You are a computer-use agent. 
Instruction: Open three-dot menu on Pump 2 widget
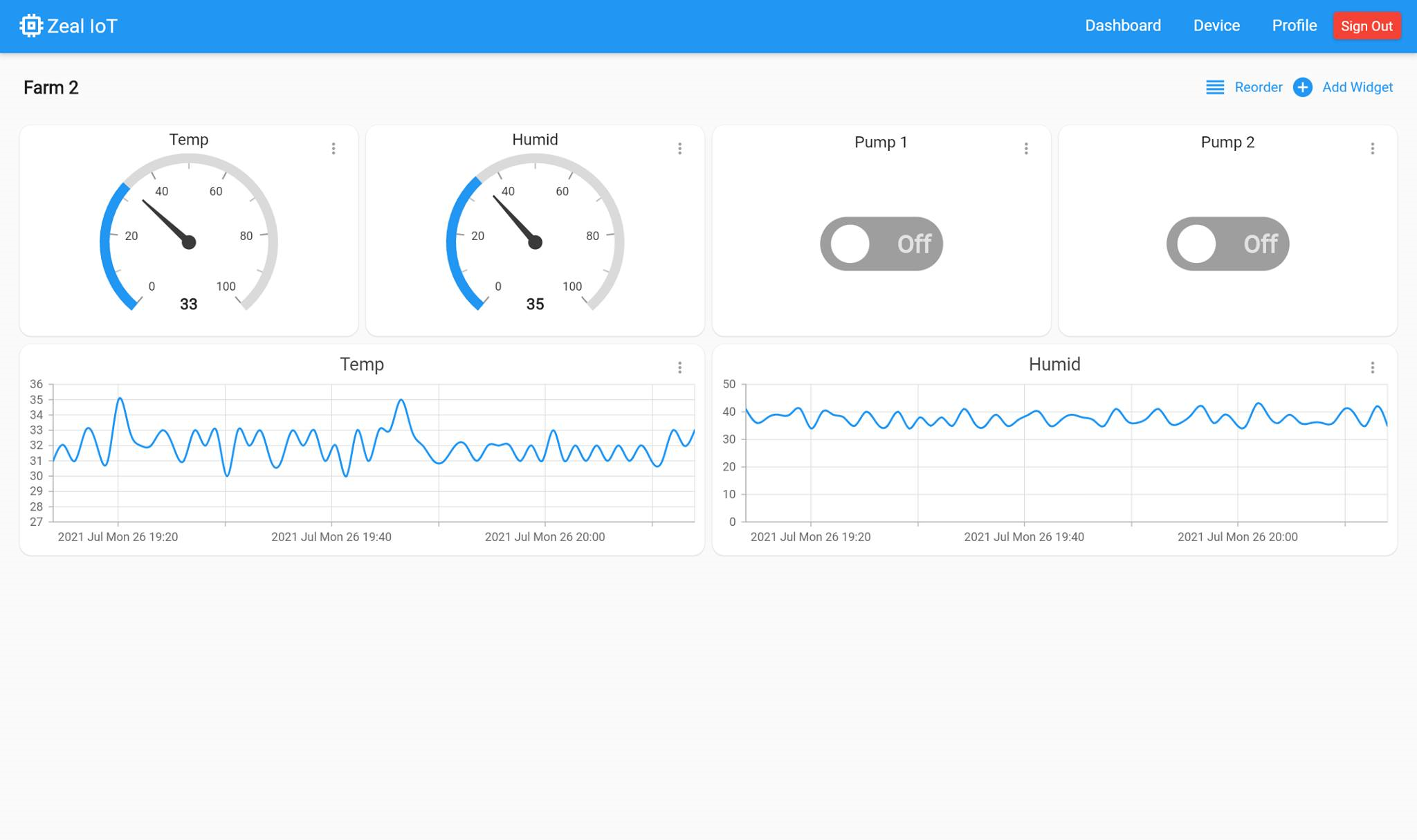(1372, 149)
